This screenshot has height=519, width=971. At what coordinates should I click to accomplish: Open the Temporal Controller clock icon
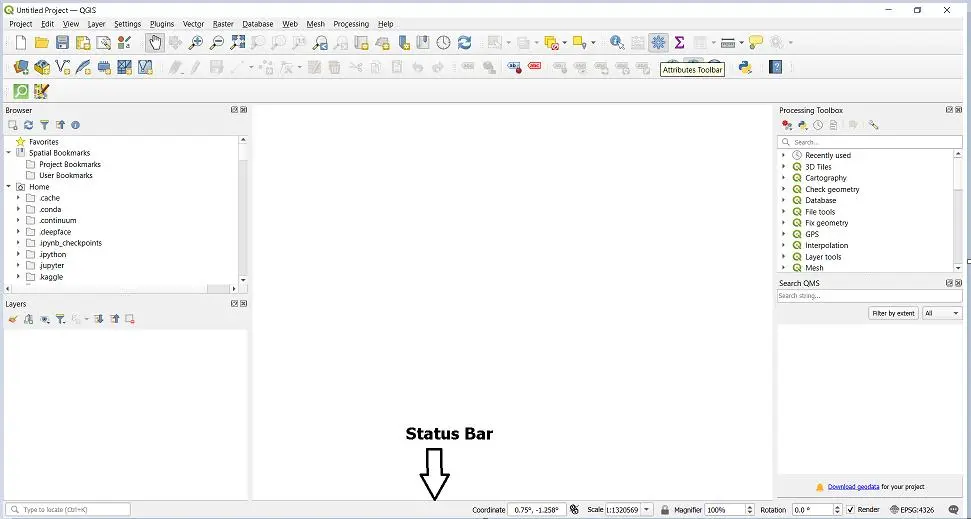[x=443, y=43]
